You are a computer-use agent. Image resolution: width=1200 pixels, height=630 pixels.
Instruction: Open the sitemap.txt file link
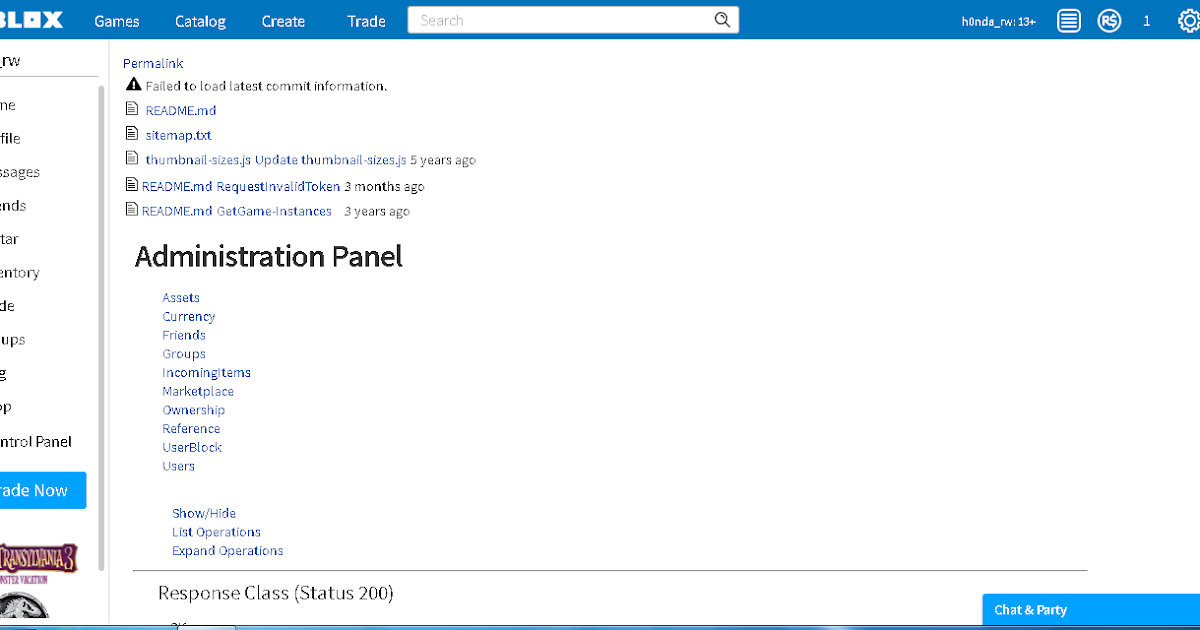pyautogui.click(x=178, y=135)
